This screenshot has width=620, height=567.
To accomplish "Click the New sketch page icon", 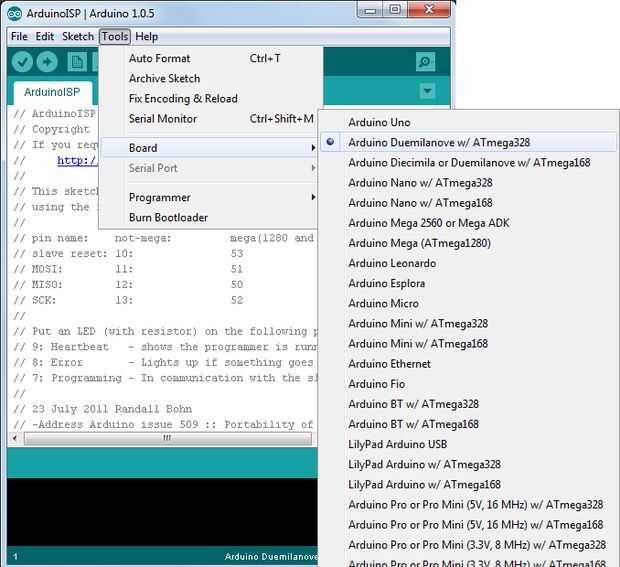I will (77, 62).
